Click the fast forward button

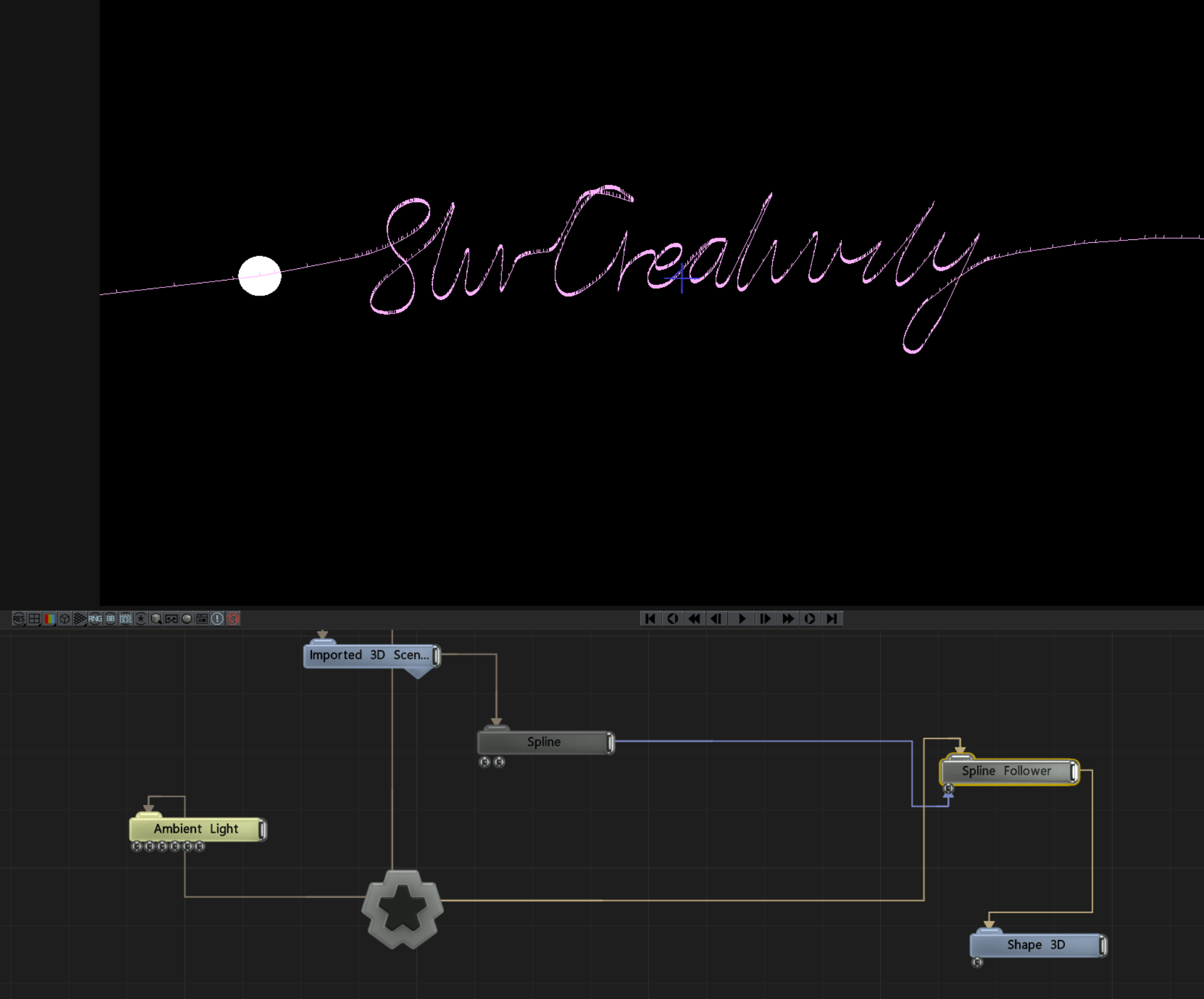pos(788,618)
